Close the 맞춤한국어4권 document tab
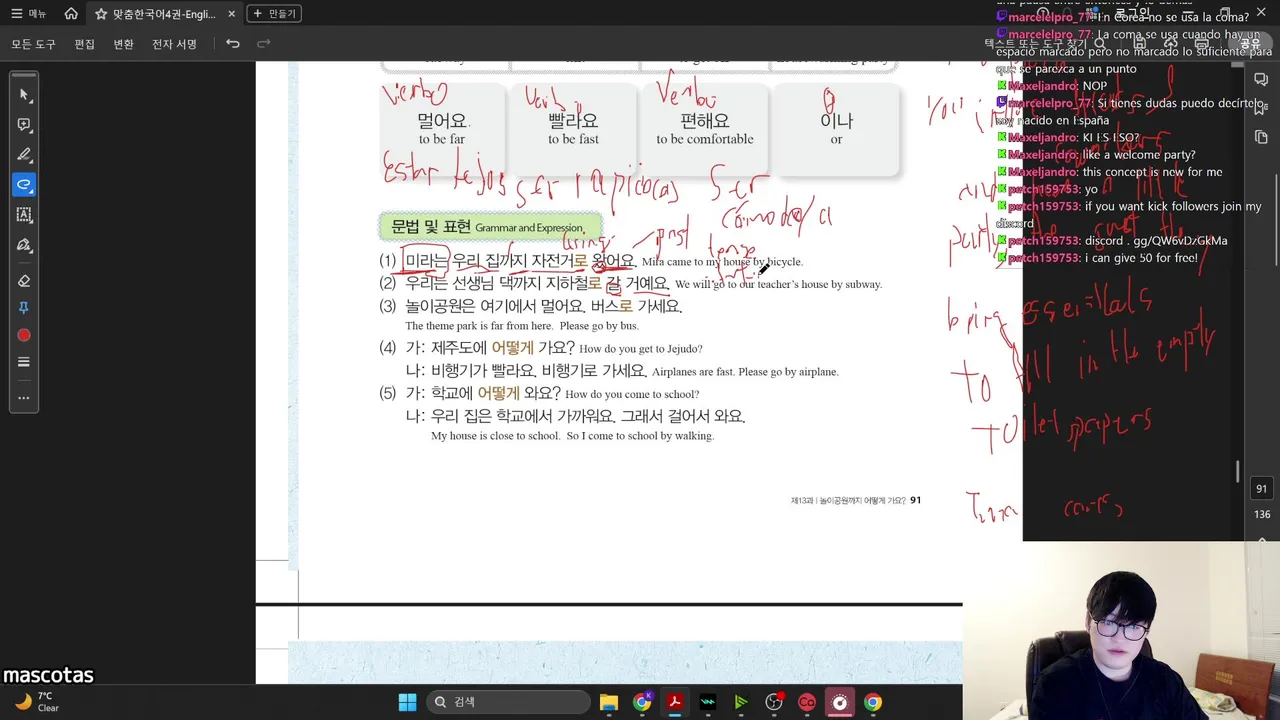The height and width of the screenshot is (720, 1280). tap(232, 14)
